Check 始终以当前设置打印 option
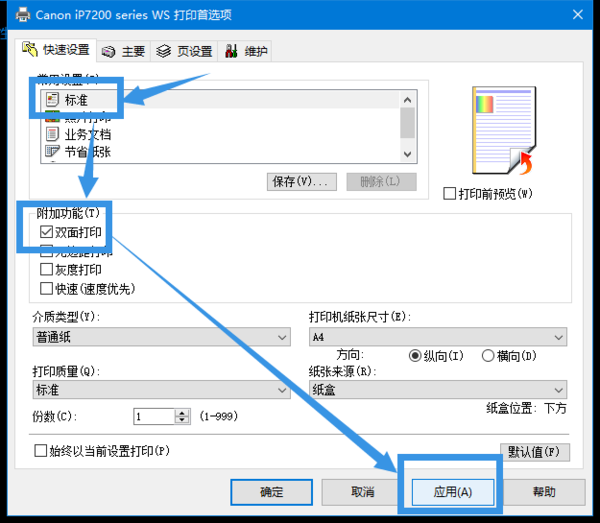 pyautogui.click(x=41, y=451)
